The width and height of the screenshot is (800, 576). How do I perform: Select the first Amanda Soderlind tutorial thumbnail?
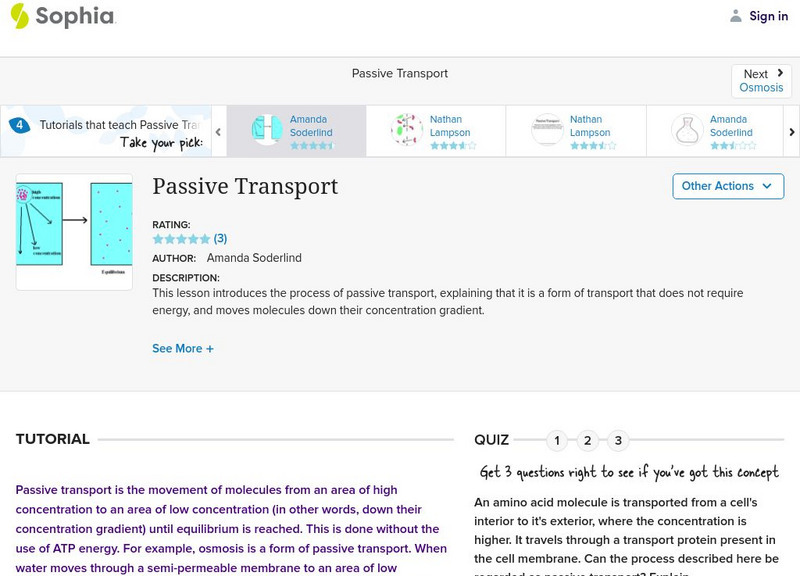pyautogui.click(x=267, y=130)
